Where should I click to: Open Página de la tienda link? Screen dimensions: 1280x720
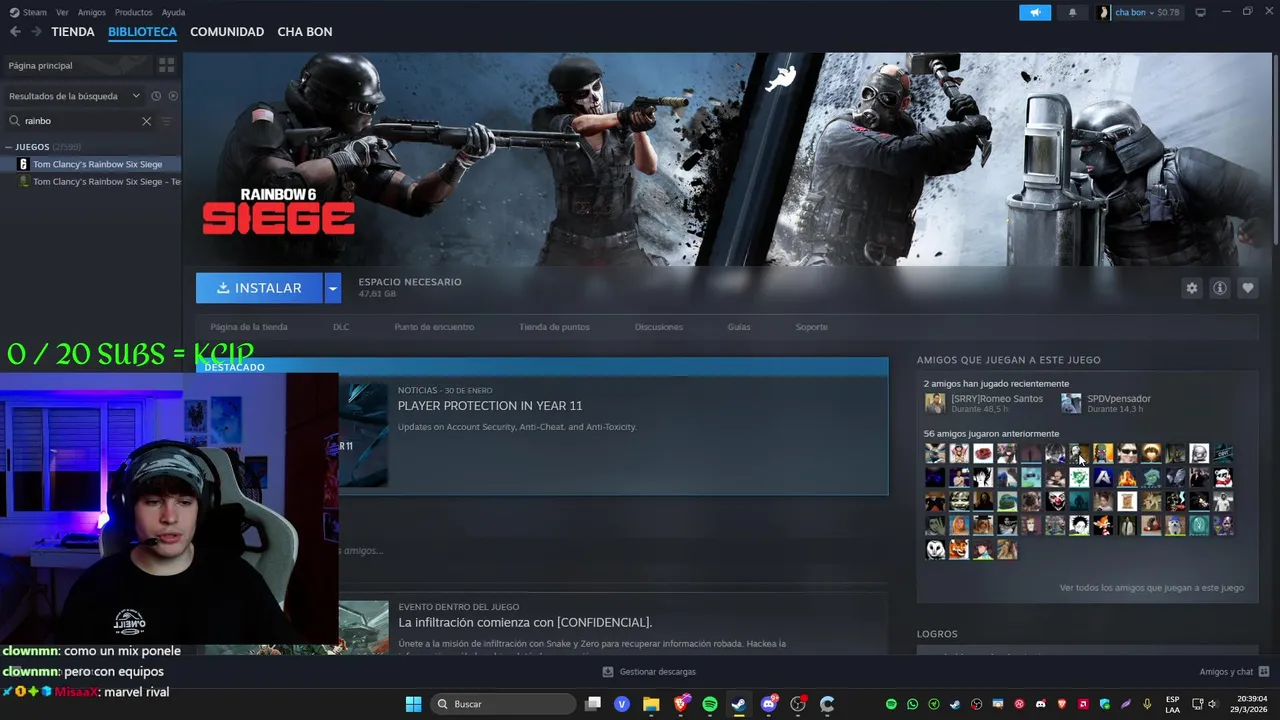[x=249, y=327]
